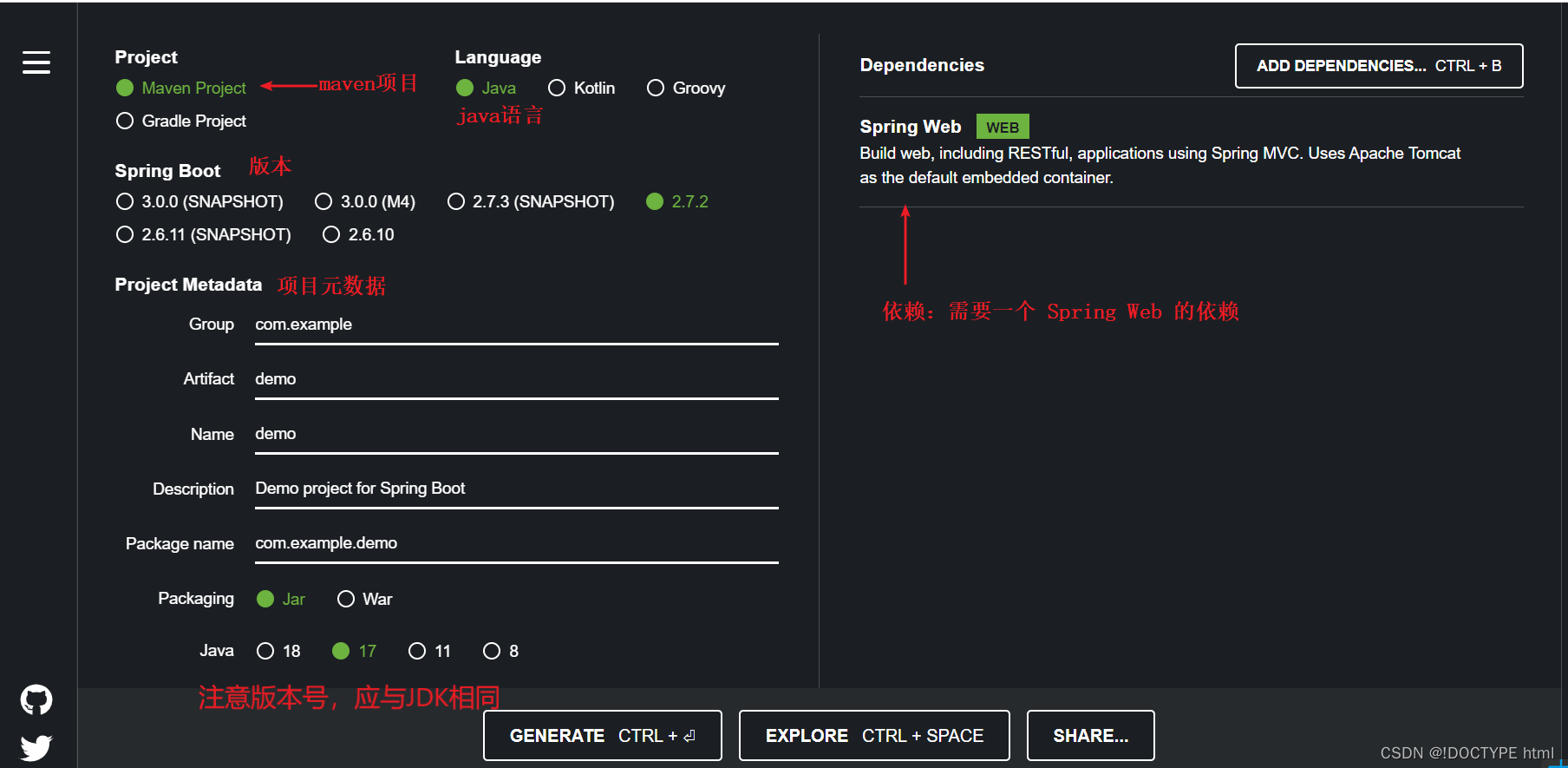Select Spring Boot 2.6.11 (SNAPSHOT)
Screen dimensions: 1568x768
click(203, 234)
